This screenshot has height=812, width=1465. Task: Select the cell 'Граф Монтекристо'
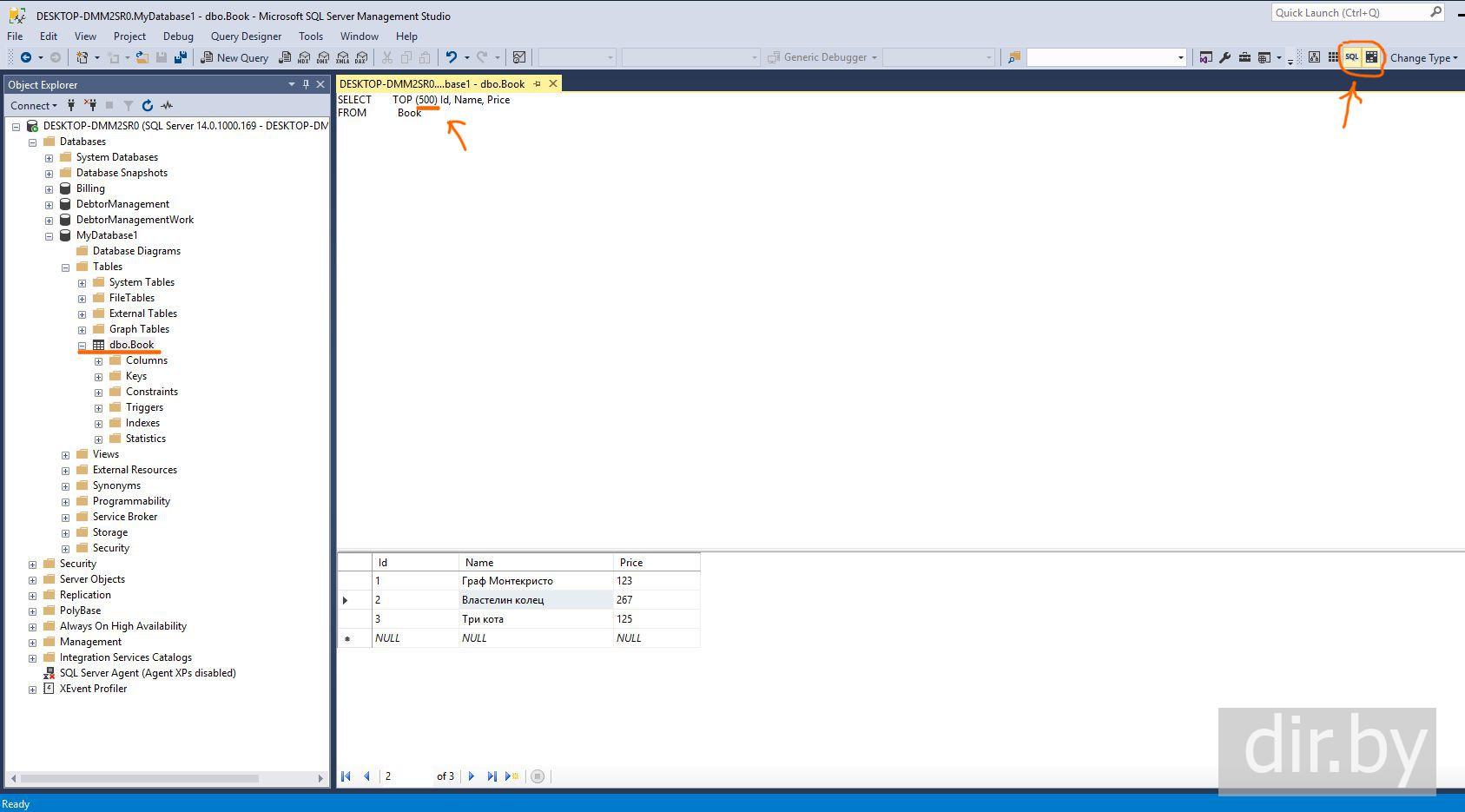536,581
